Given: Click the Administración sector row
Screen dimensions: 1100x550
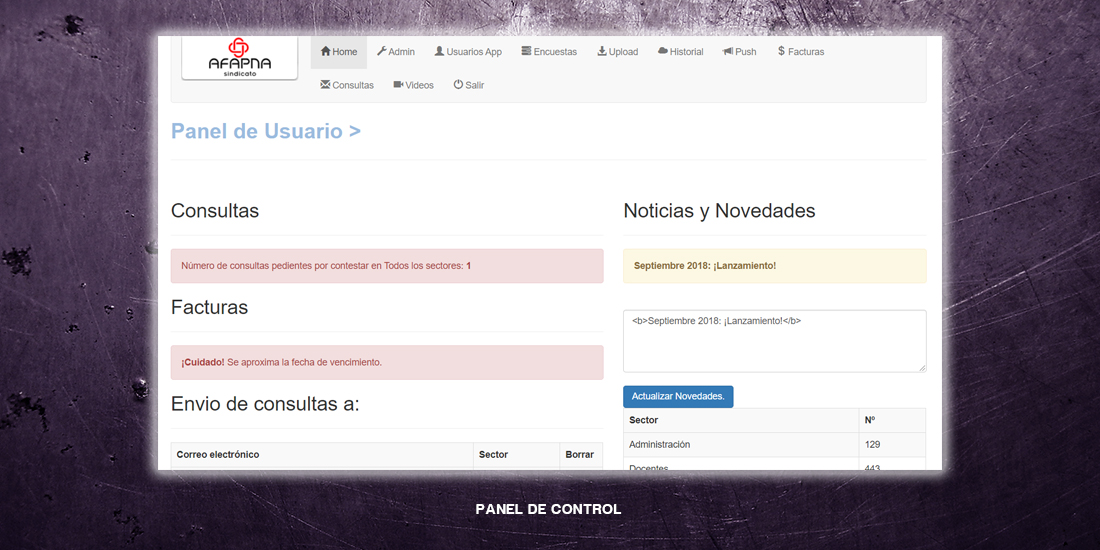Looking at the screenshot, I should 774,445.
